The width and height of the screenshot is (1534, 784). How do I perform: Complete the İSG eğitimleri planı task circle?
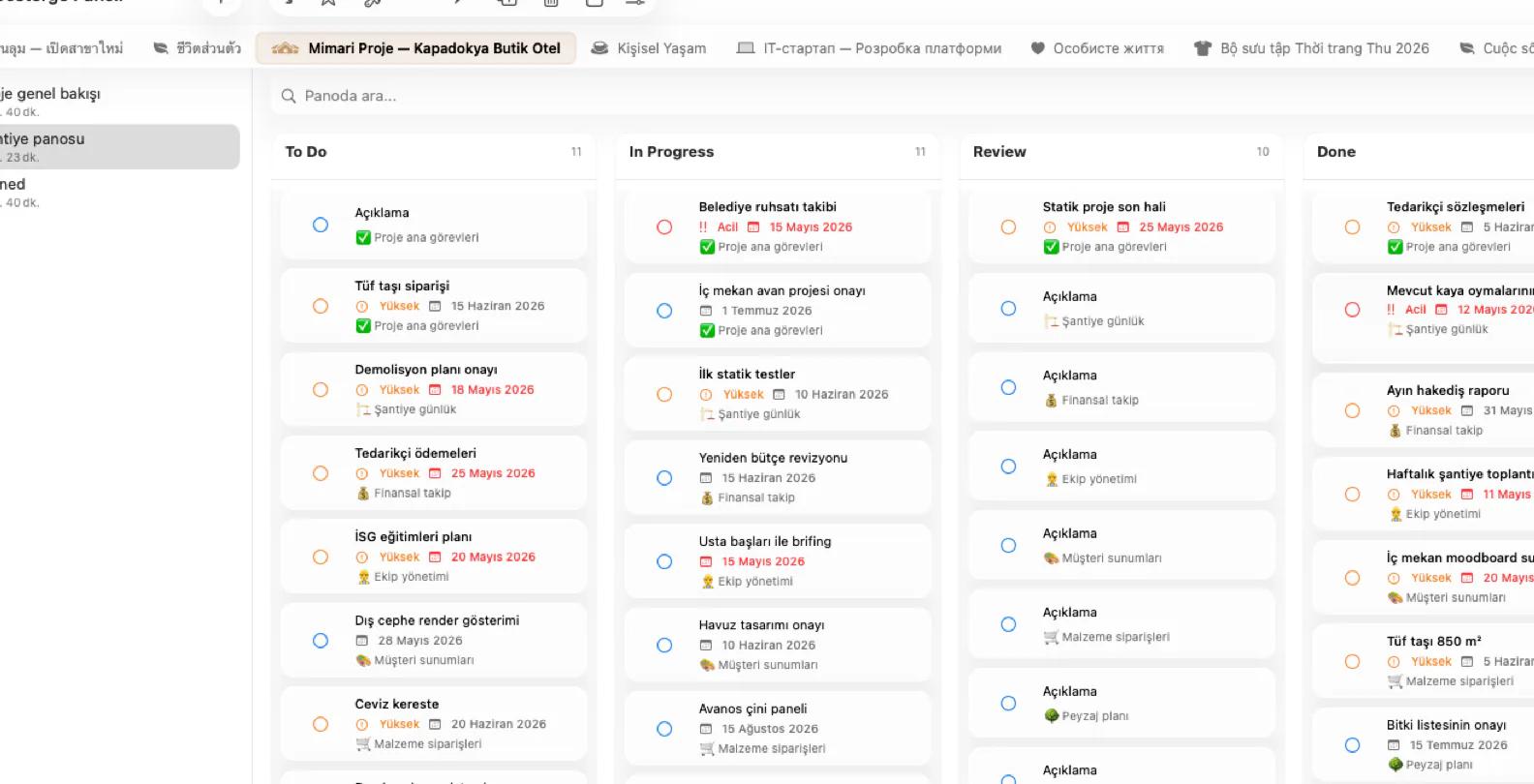click(x=321, y=558)
